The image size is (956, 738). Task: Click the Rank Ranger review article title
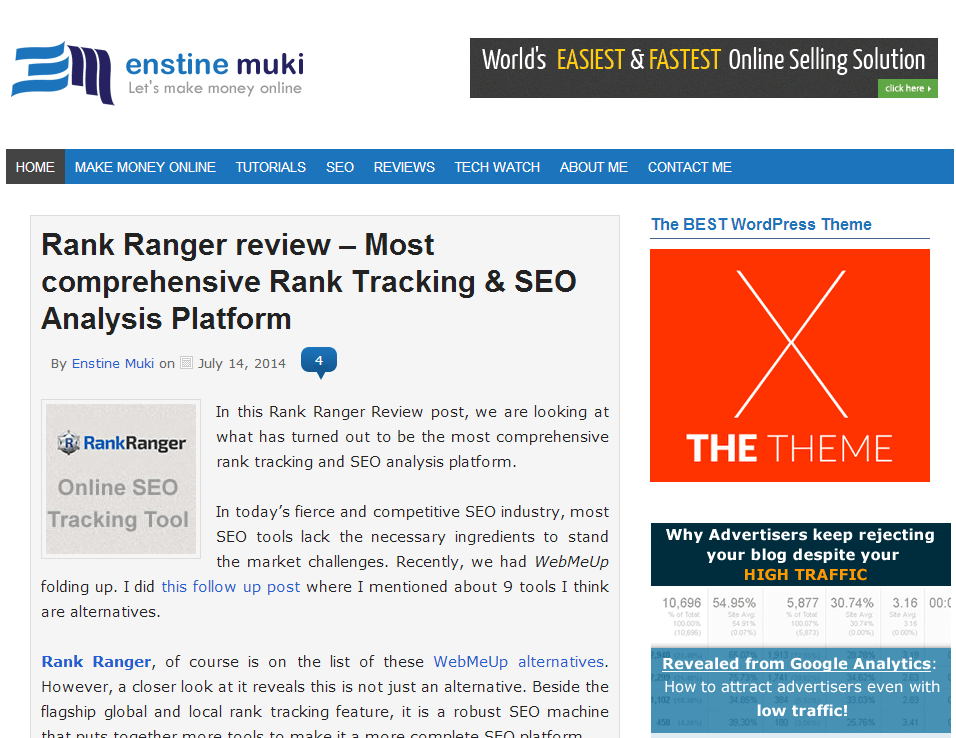[x=309, y=282]
